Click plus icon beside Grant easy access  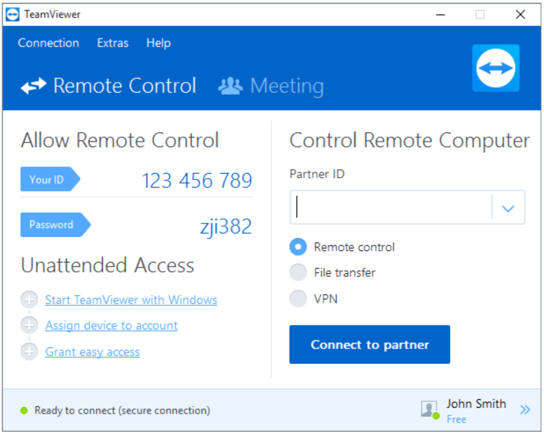point(29,351)
